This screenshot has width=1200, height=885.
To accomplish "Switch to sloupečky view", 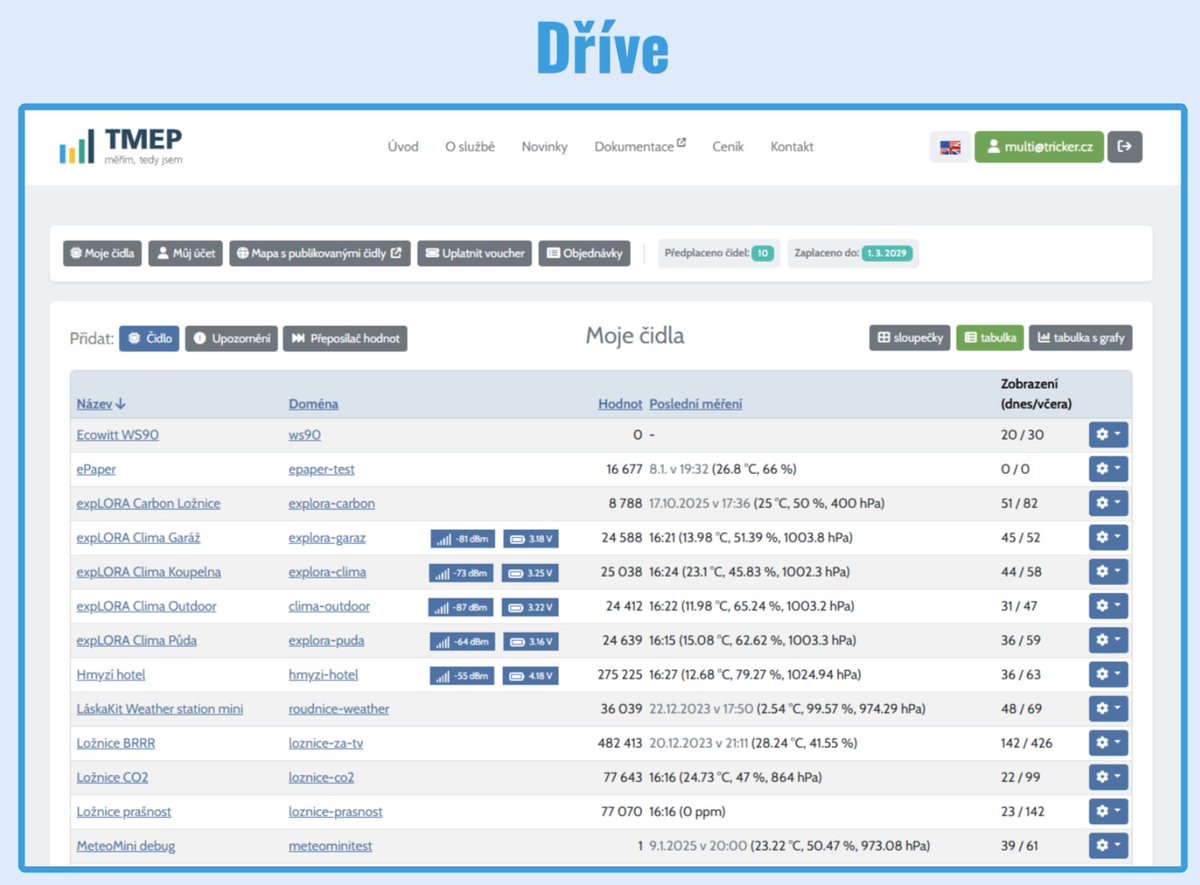I will pos(910,337).
